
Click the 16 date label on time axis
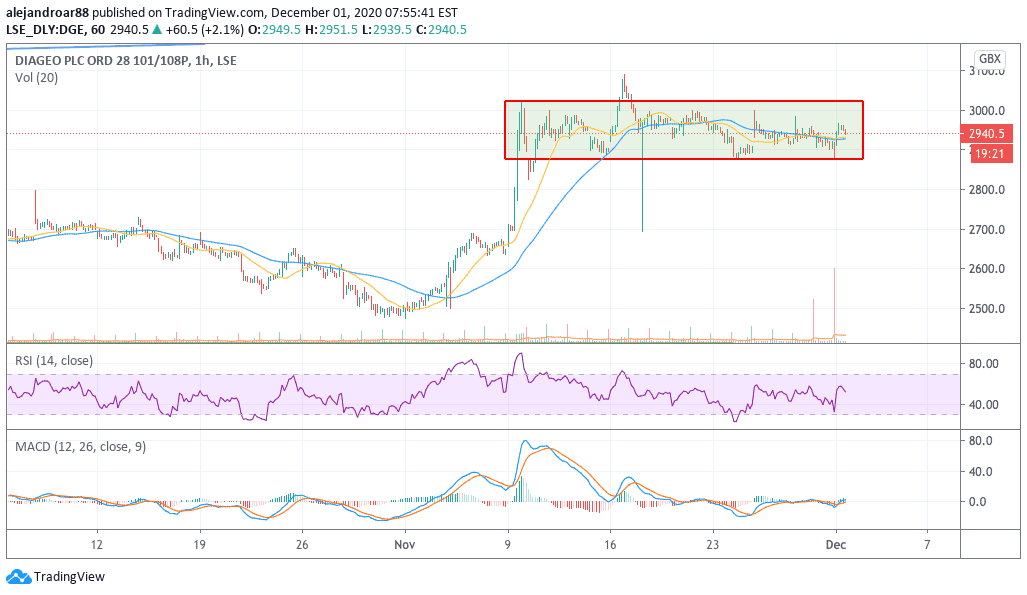point(610,545)
